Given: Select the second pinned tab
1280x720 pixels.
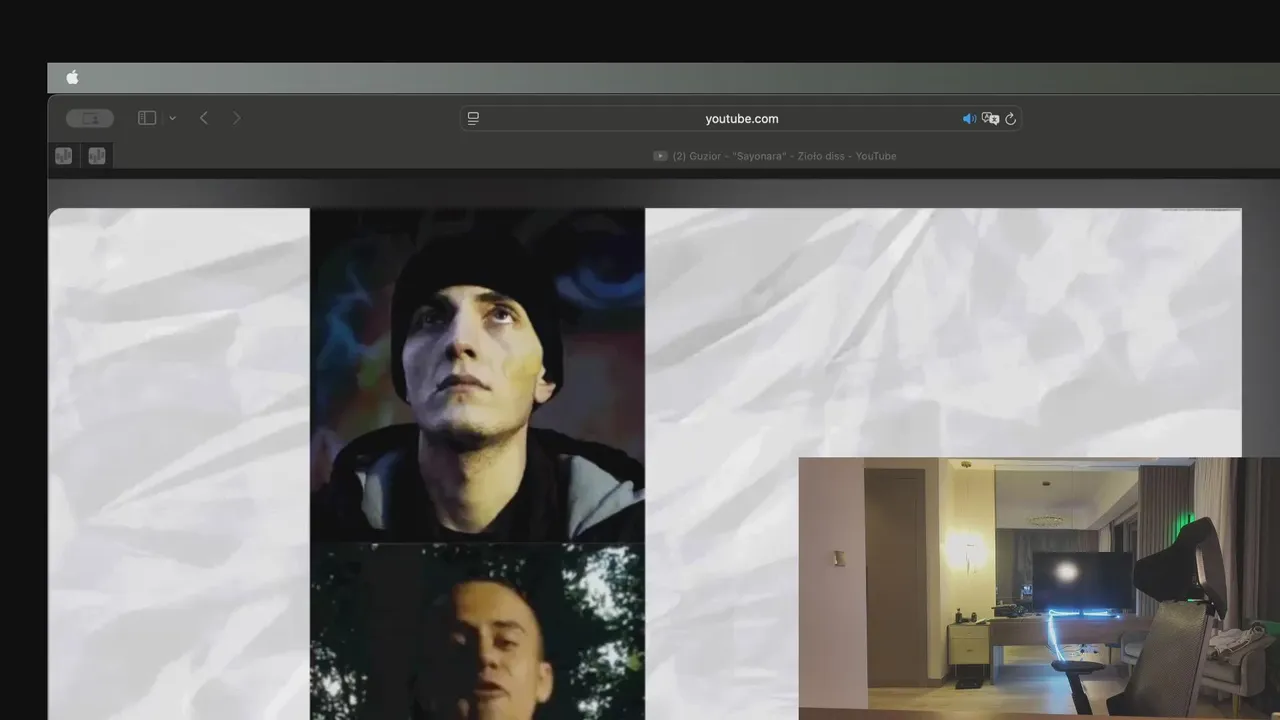Looking at the screenshot, I should pyautogui.click(x=97, y=156).
